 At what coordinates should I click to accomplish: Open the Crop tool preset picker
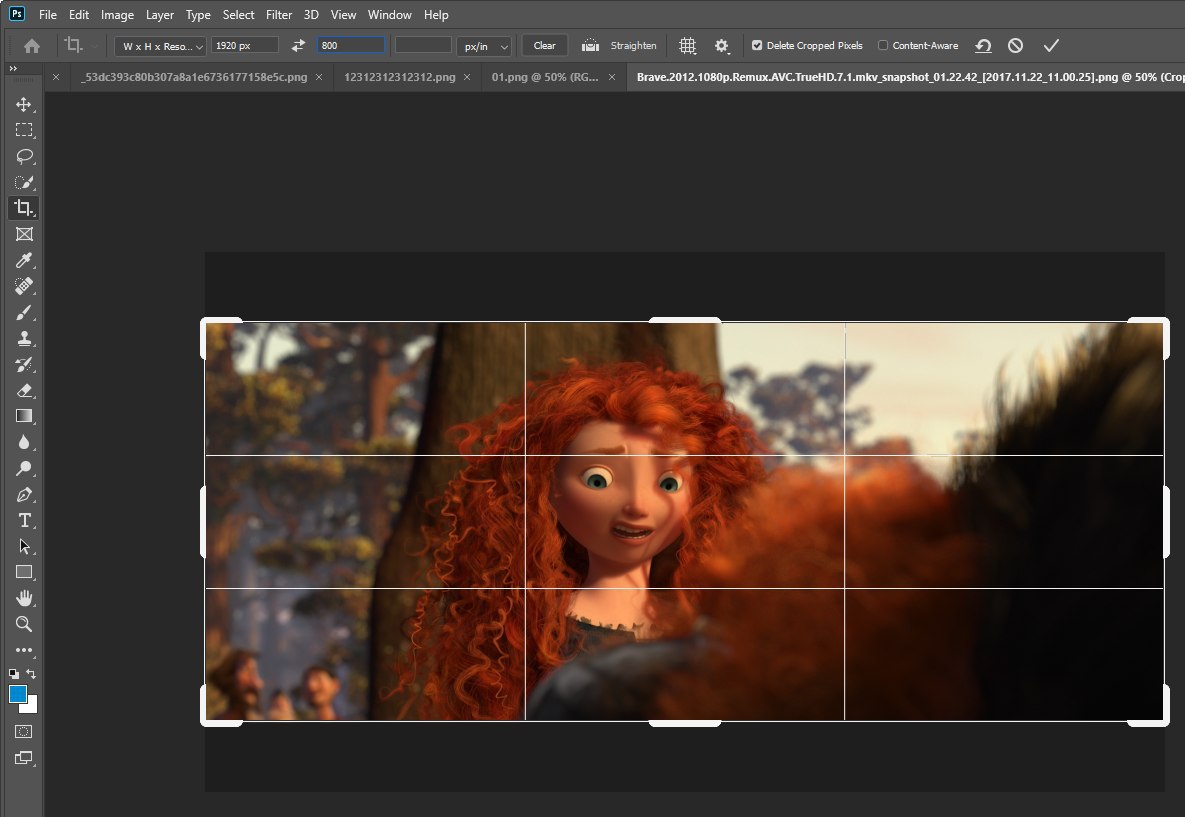82,45
